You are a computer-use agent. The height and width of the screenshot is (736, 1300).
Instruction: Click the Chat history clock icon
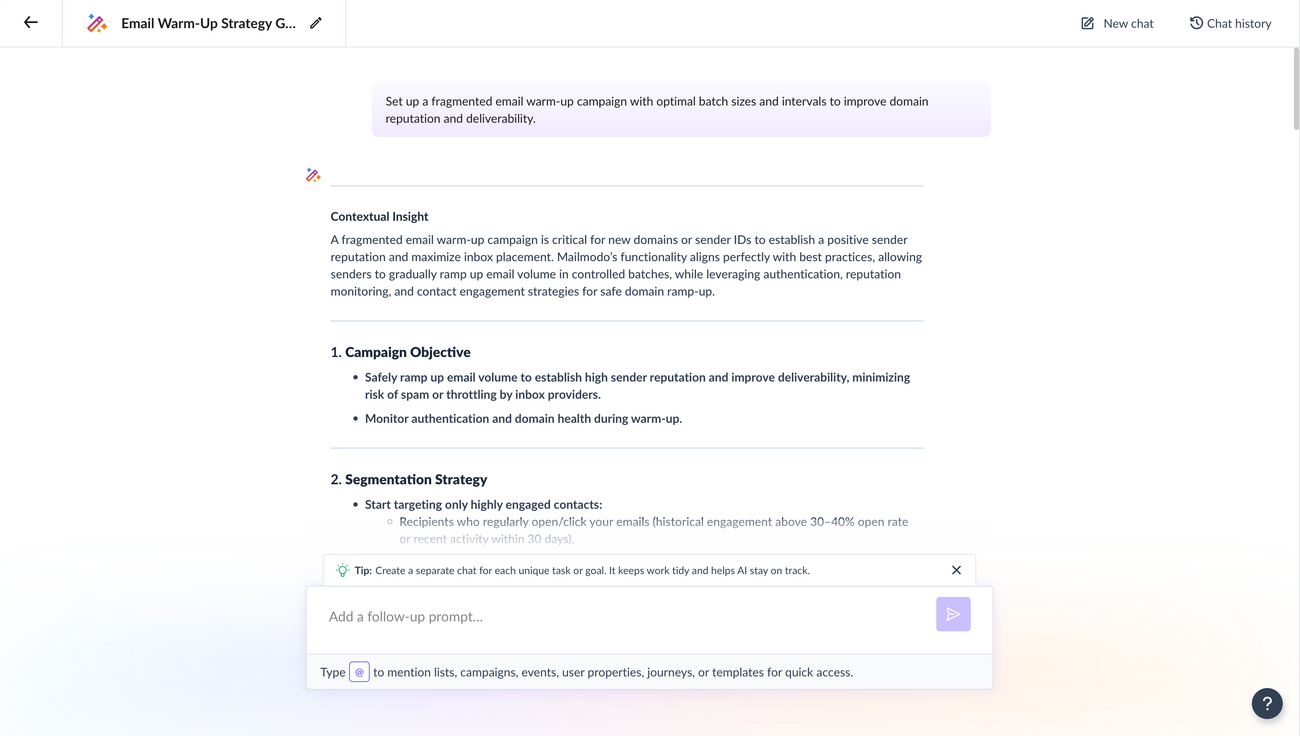pyautogui.click(x=1196, y=22)
